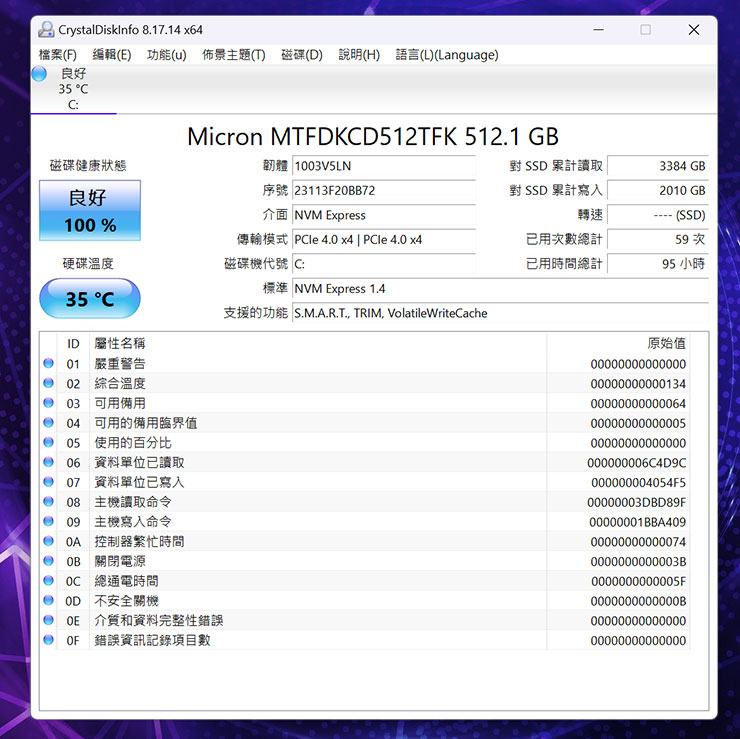Click the standard field NVM Express 1.4
The width and height of the screenshot is (740, 739).
(x=500, y=289)
